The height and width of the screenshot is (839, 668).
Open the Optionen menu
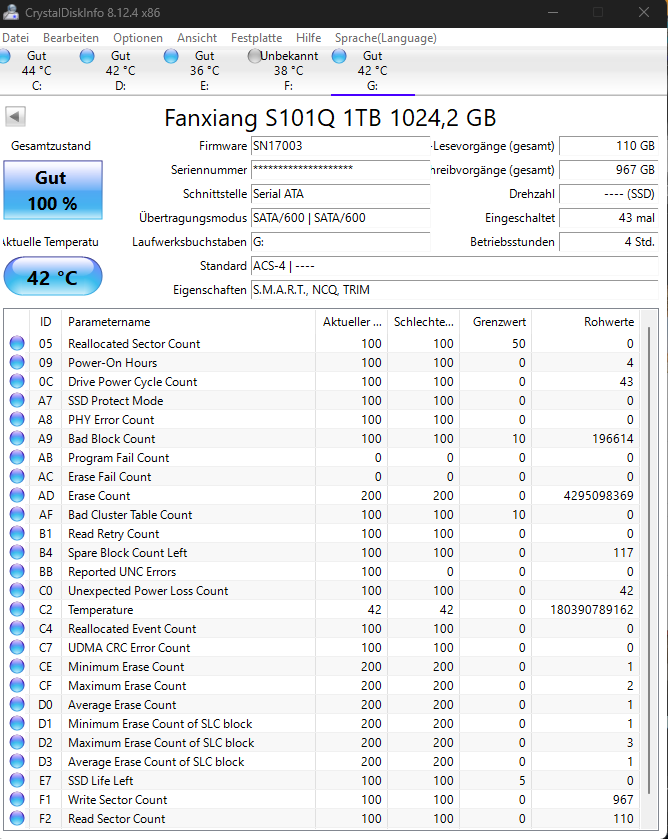click(x=138, y=38)
